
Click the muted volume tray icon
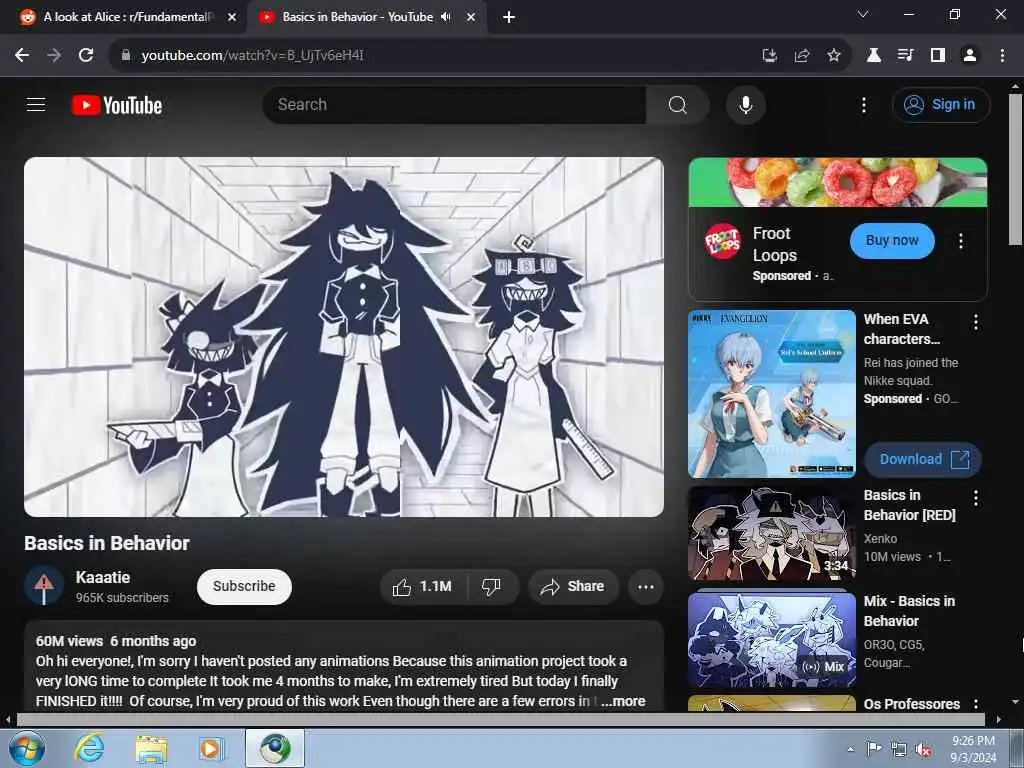923,749
